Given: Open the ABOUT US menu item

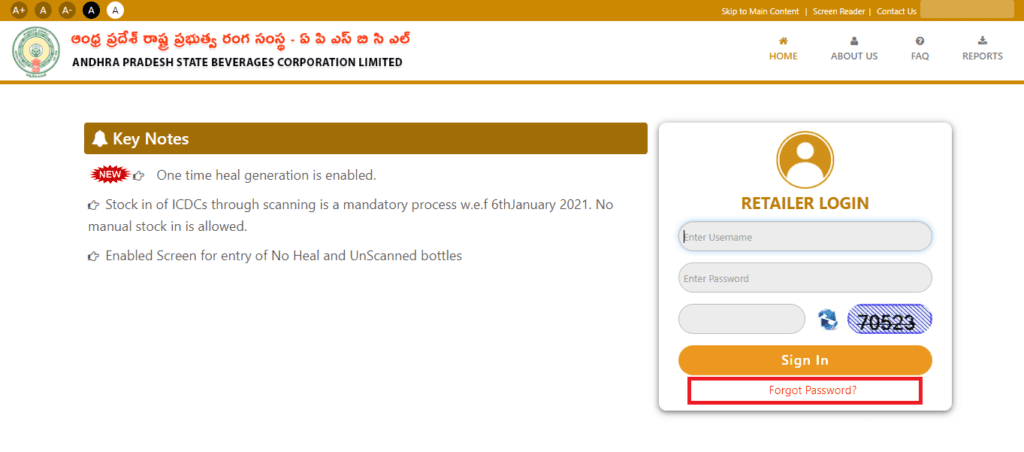Looking at the screenshot, I should [854, 50].
